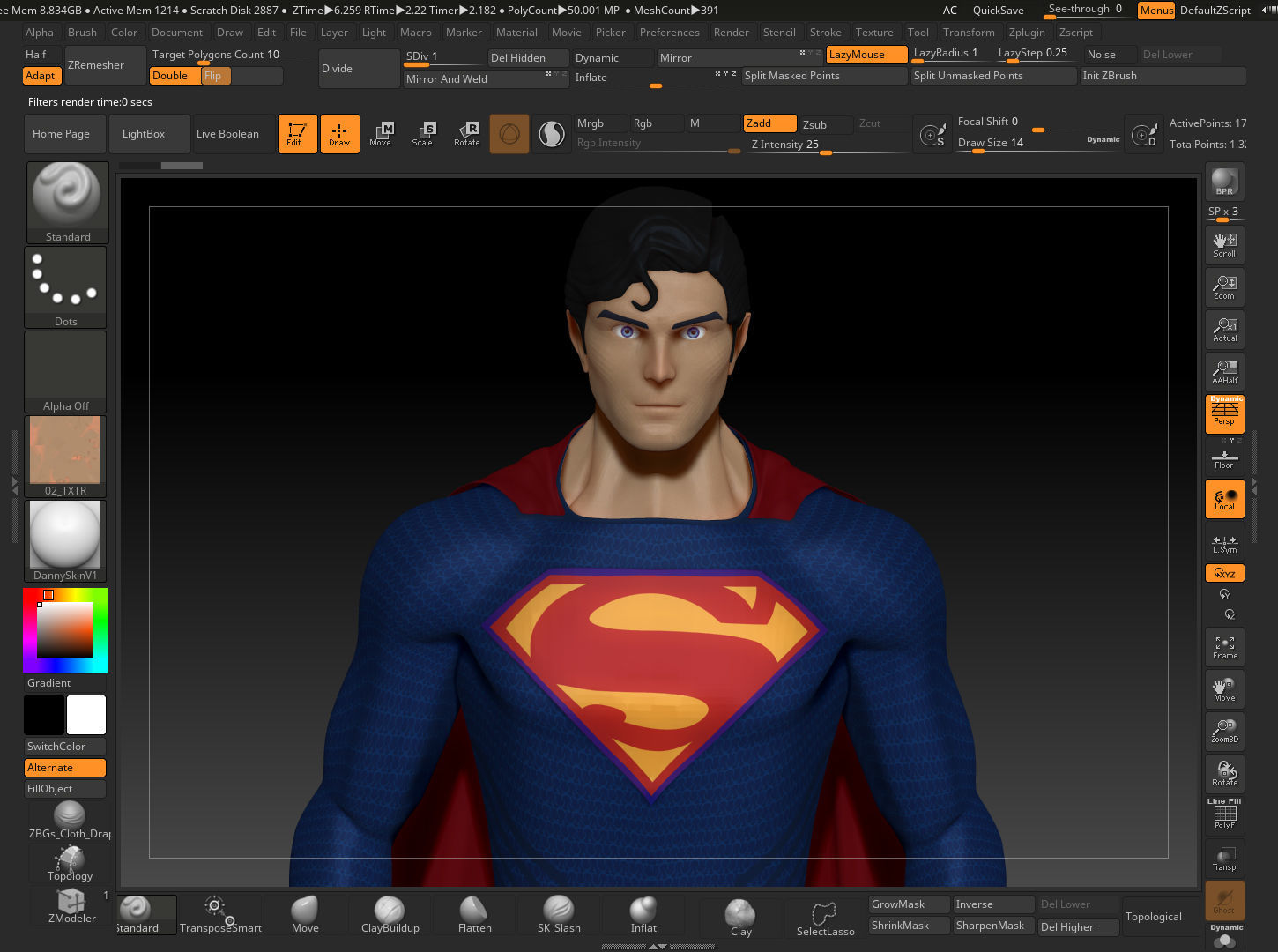This screenshot has height=952, width=1278.
Task: Click the AAHalf icon
Action: [x=1224, y=372]
